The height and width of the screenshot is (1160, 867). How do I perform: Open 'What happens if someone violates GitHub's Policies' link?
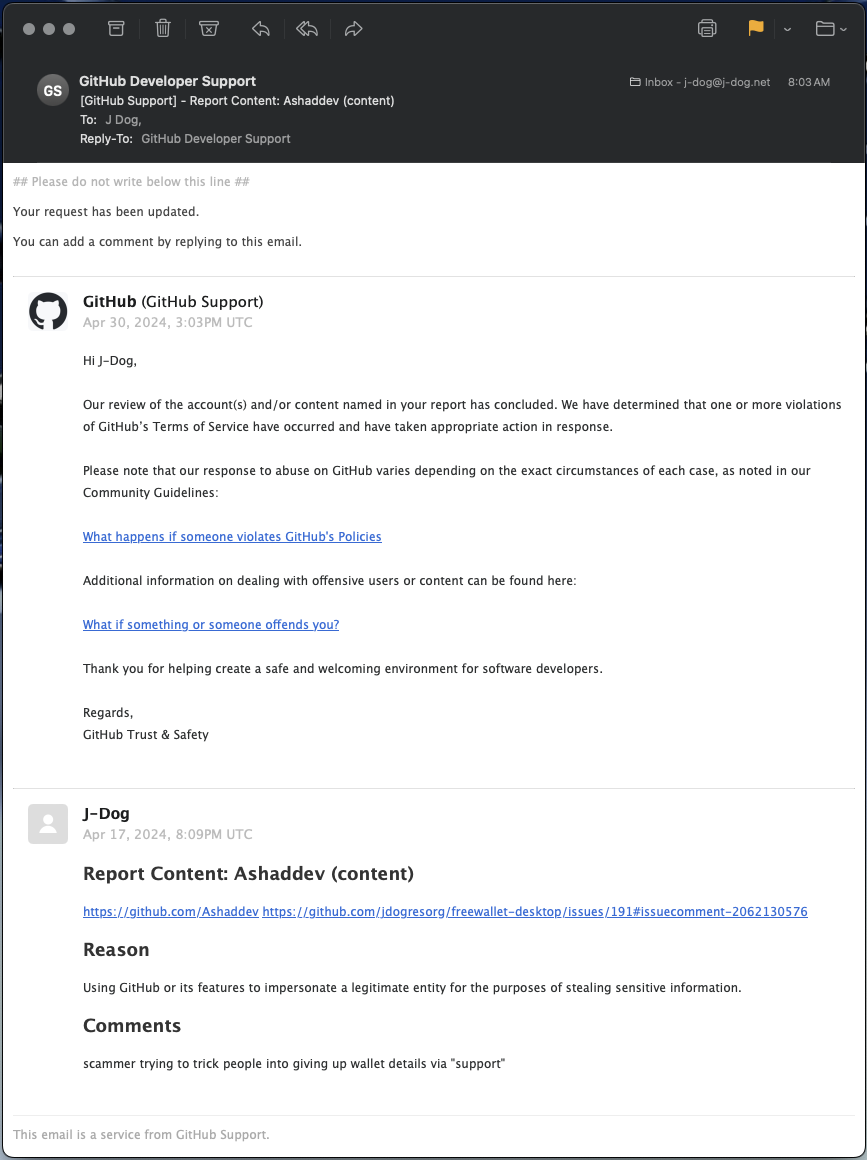coord(232,536)
